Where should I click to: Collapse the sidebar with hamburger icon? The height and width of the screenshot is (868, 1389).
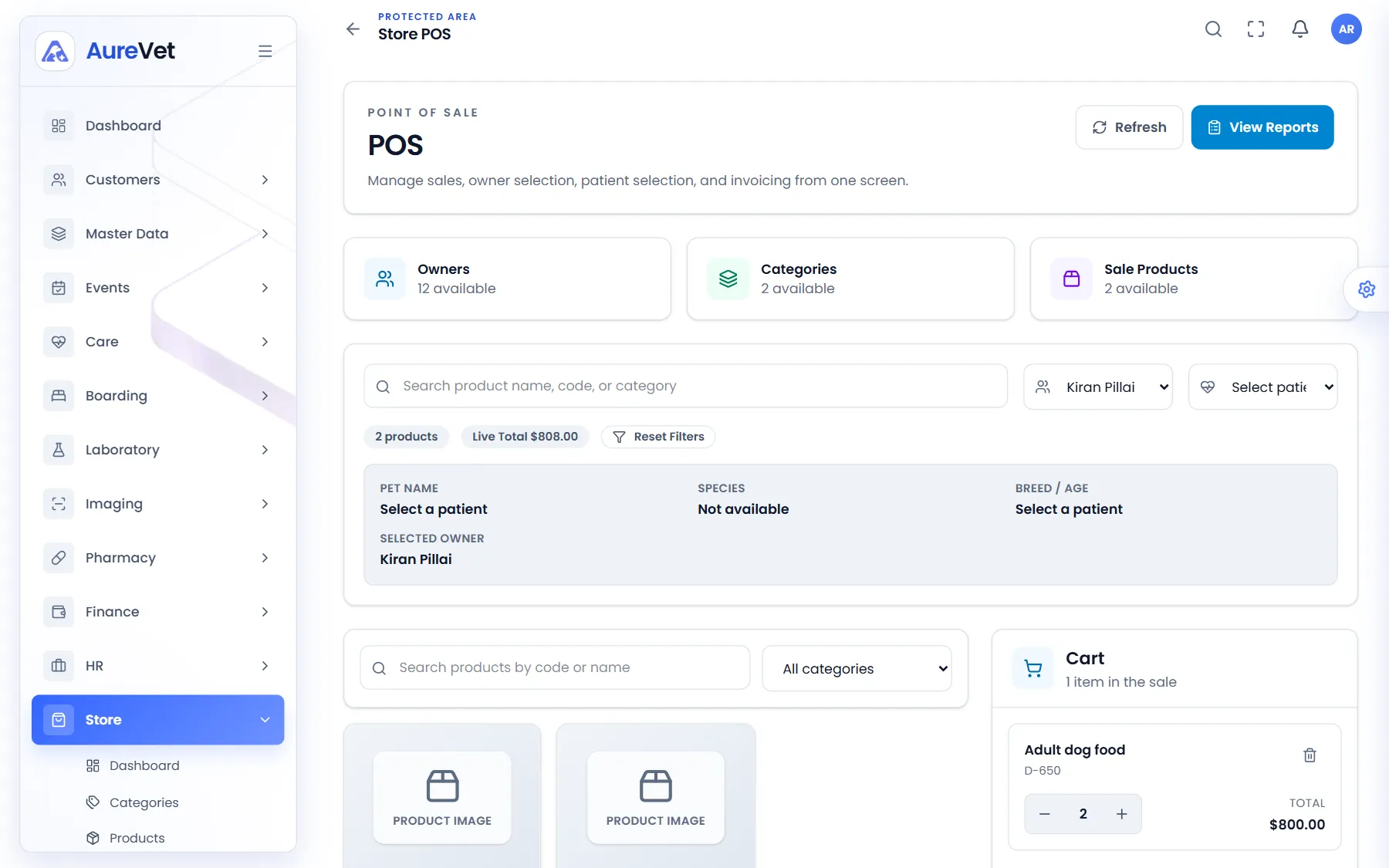(x=265, y=51)
